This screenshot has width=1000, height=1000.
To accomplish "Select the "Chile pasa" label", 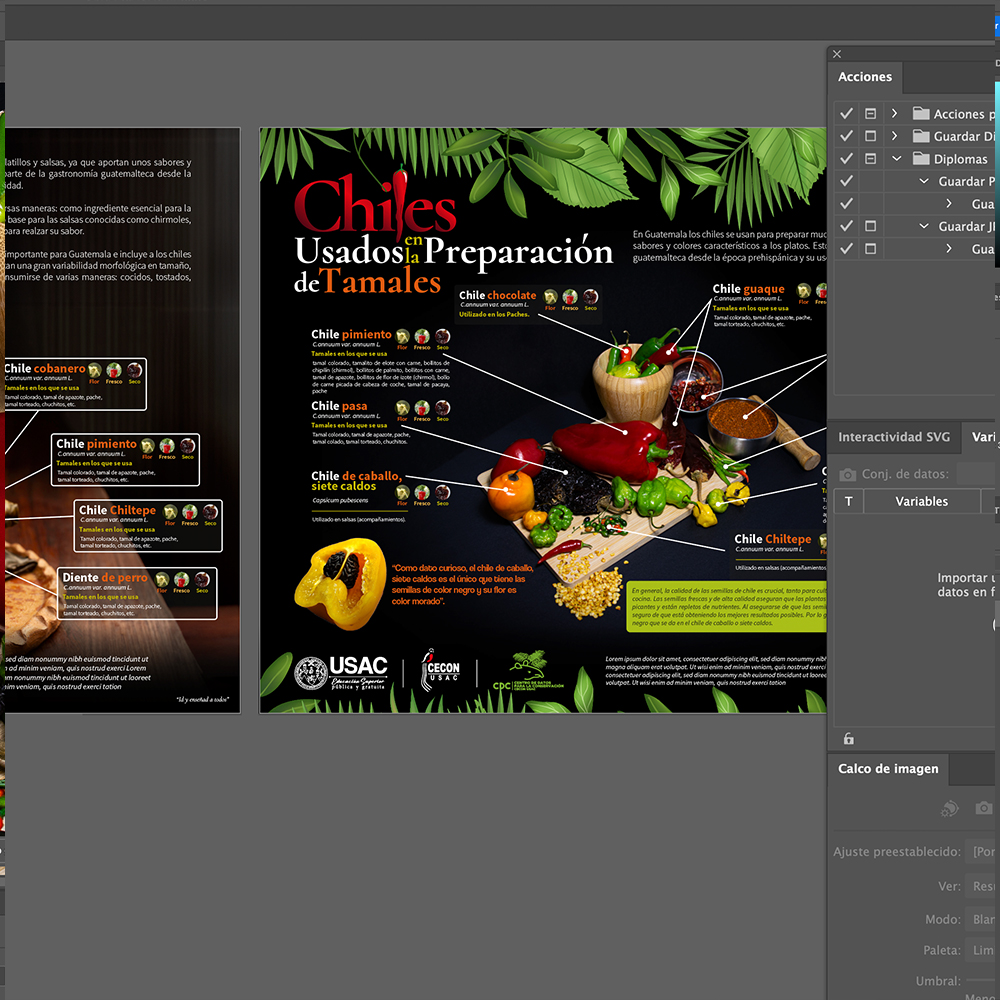I will (339, 406).
